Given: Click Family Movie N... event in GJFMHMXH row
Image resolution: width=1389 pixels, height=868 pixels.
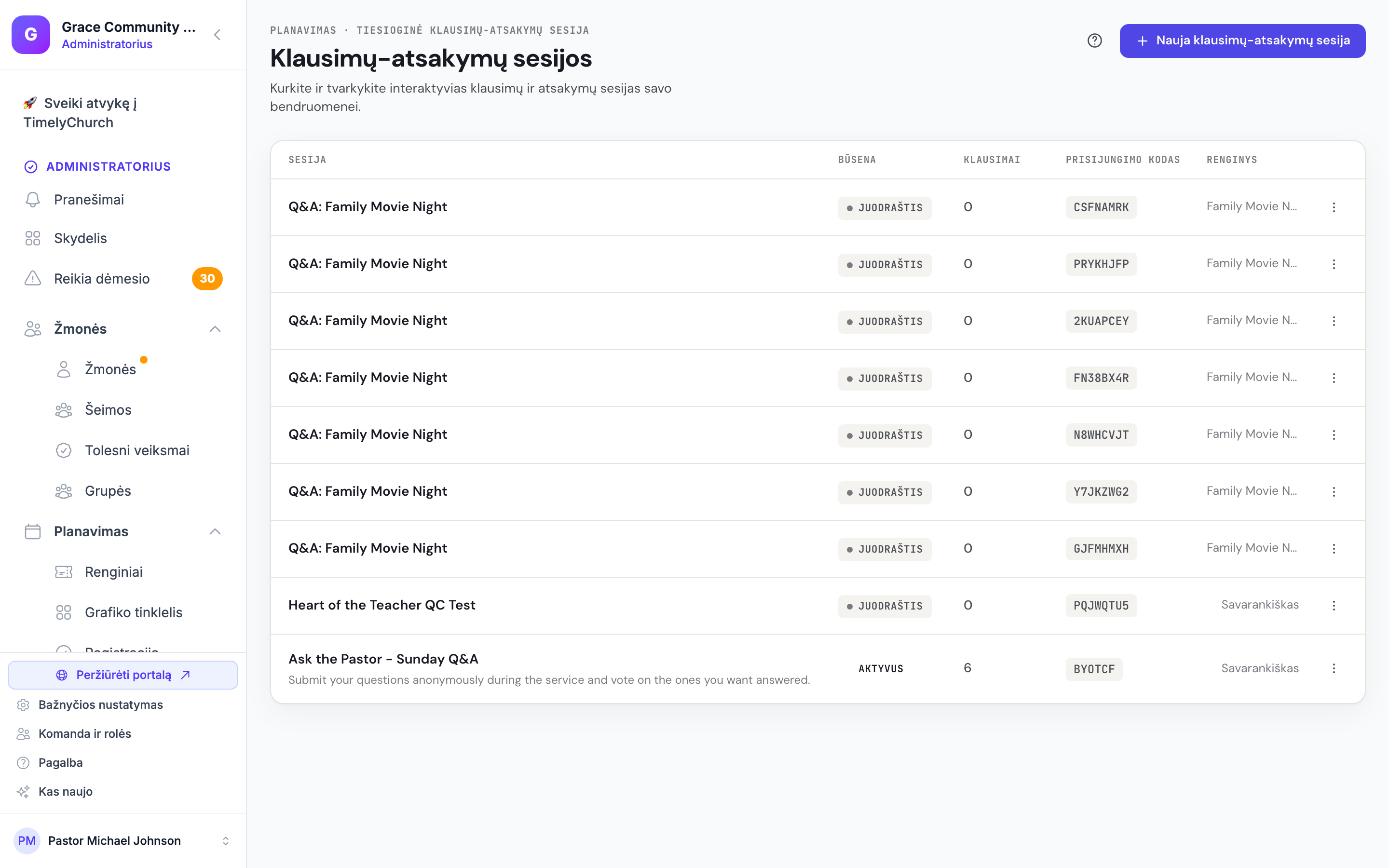Looking at the screenshot, I should click(x=1251, y=548).
